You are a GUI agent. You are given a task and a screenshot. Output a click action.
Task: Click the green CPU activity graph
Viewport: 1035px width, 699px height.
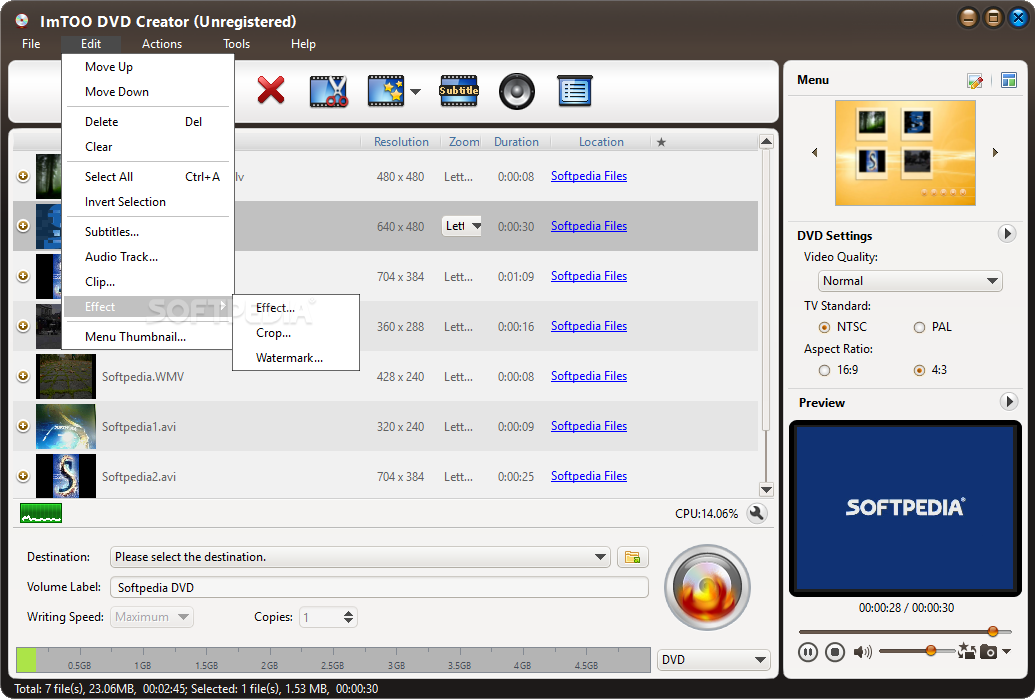(x=41, y=513)
